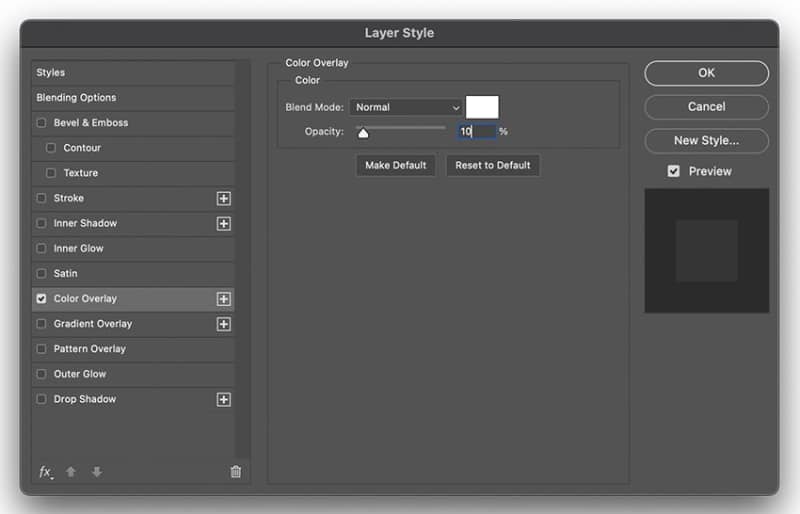The height and width of the screenshot is (514, 800).
Task: Click the Opacity percentage input field
Action: (x=477, y=132)
